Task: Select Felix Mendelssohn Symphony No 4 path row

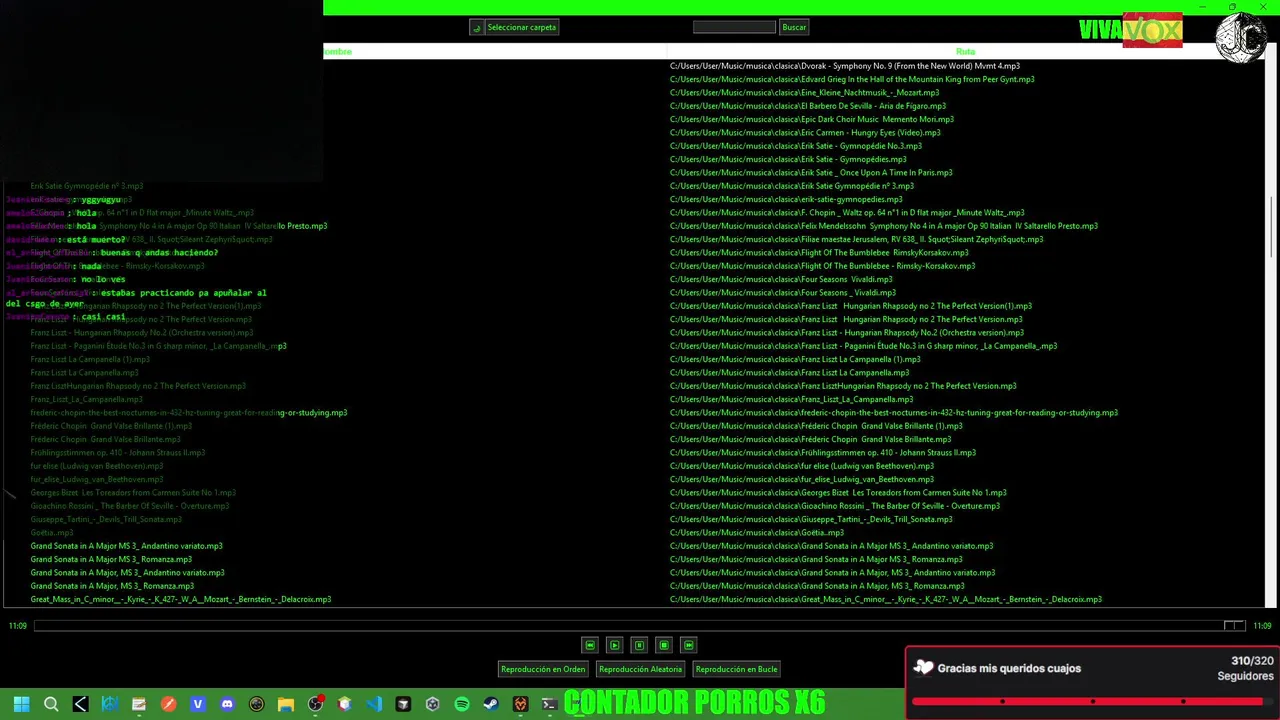Action: click(x=884, y=226)
